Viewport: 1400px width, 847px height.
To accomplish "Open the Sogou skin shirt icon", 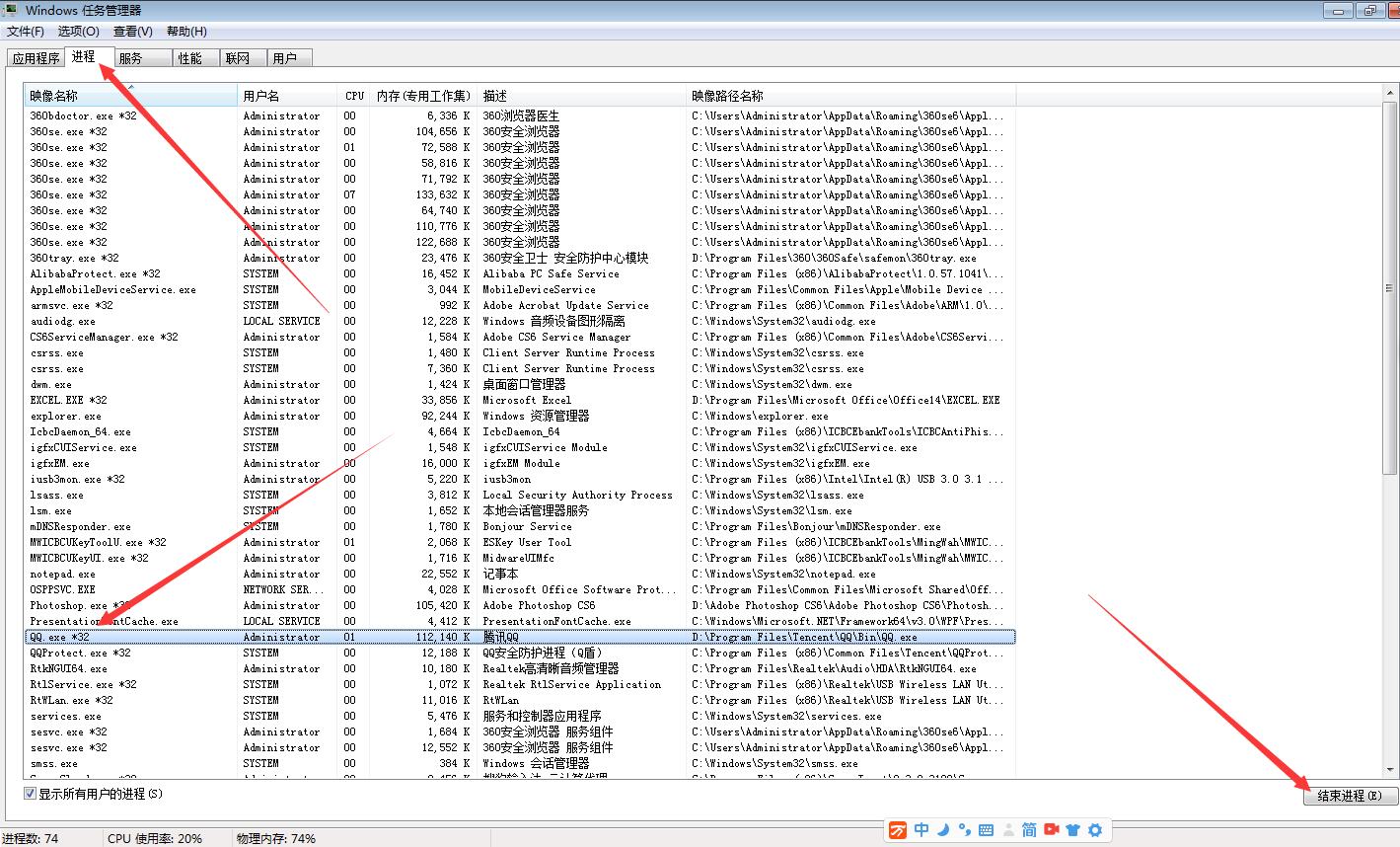I will coord(1071,830).
